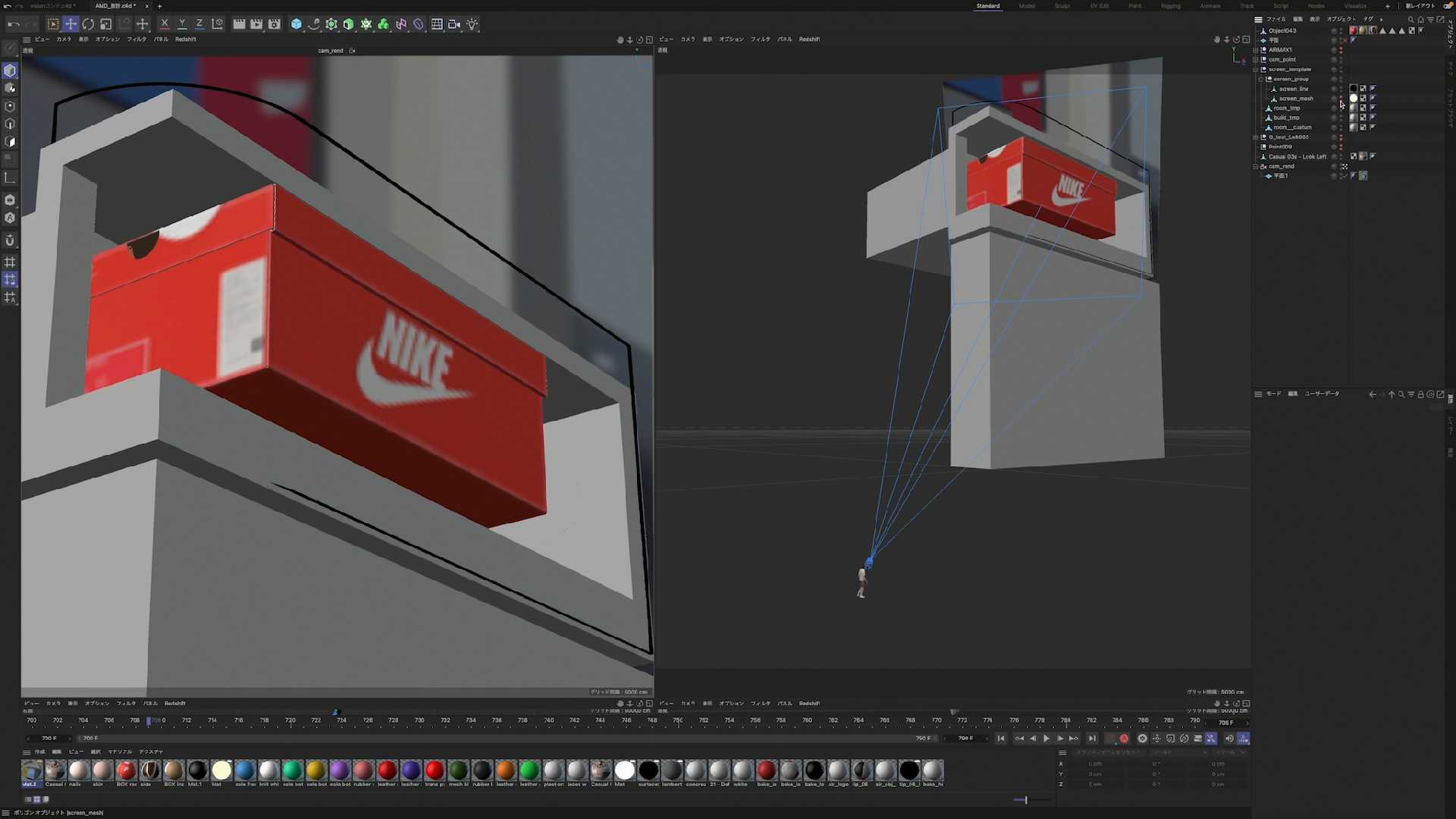Screen dimensions: 1456x819
Task: Open the spline pen tool icon
Action: pos(314,24)
